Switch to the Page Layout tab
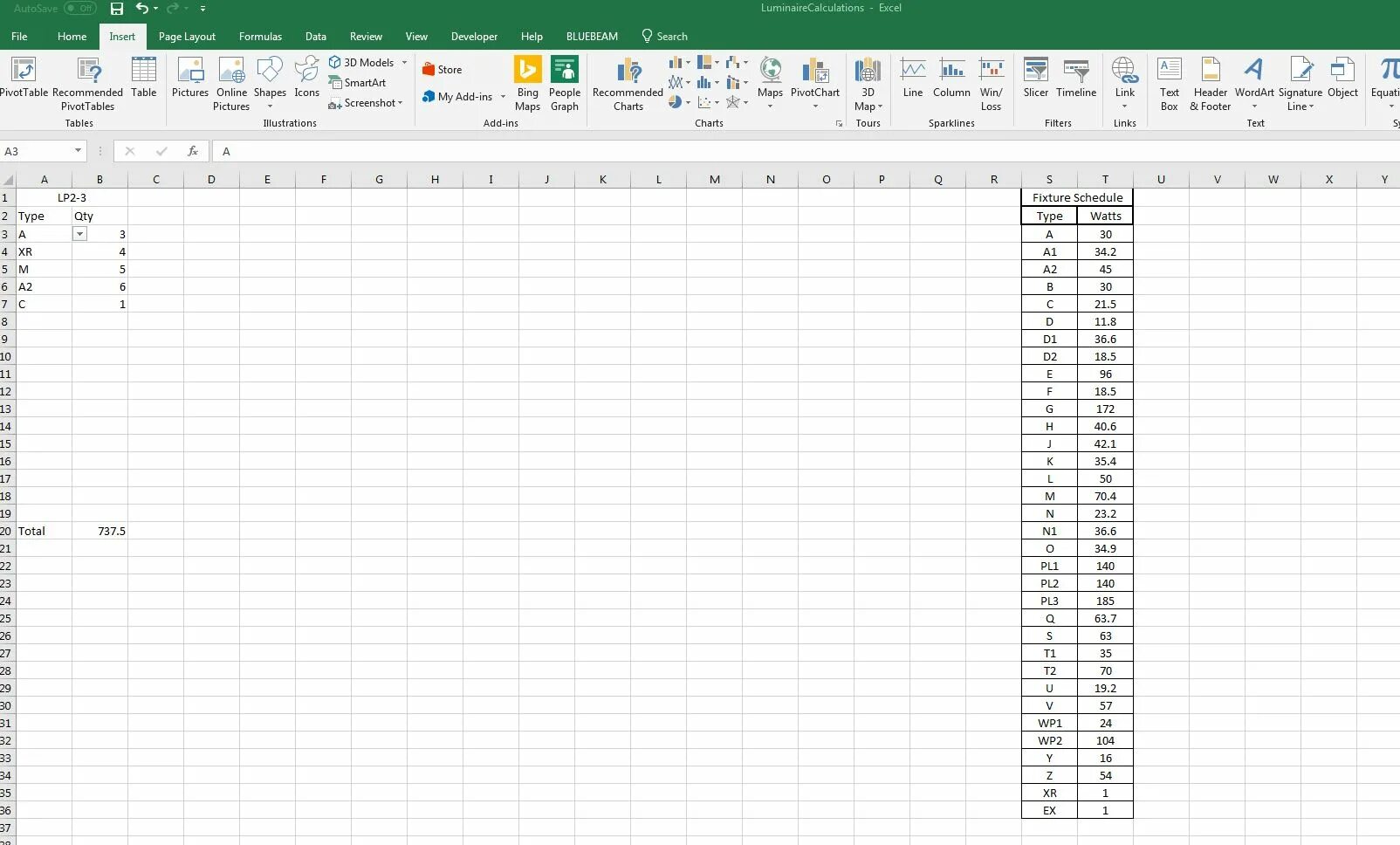1400x845 pixels. 187,37
